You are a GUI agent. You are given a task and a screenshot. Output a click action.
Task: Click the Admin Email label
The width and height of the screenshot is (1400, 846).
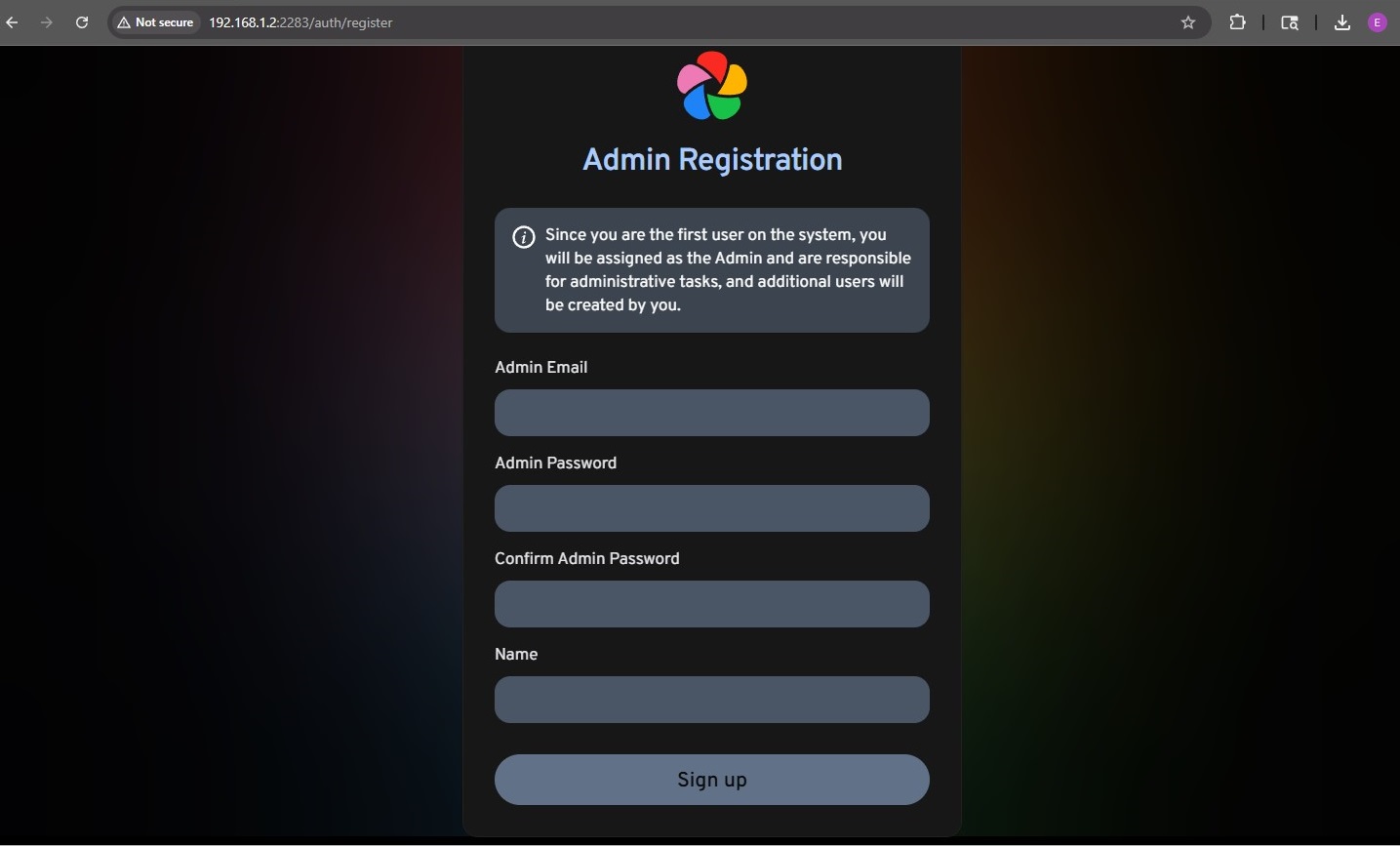tap(541, 367)
